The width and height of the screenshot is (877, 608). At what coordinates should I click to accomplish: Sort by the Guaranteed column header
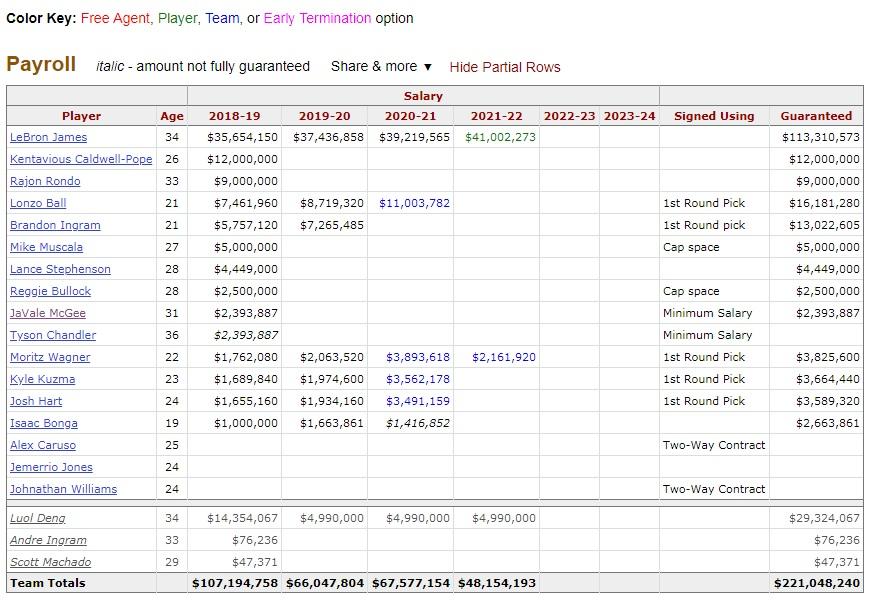(x=816, y=116)
